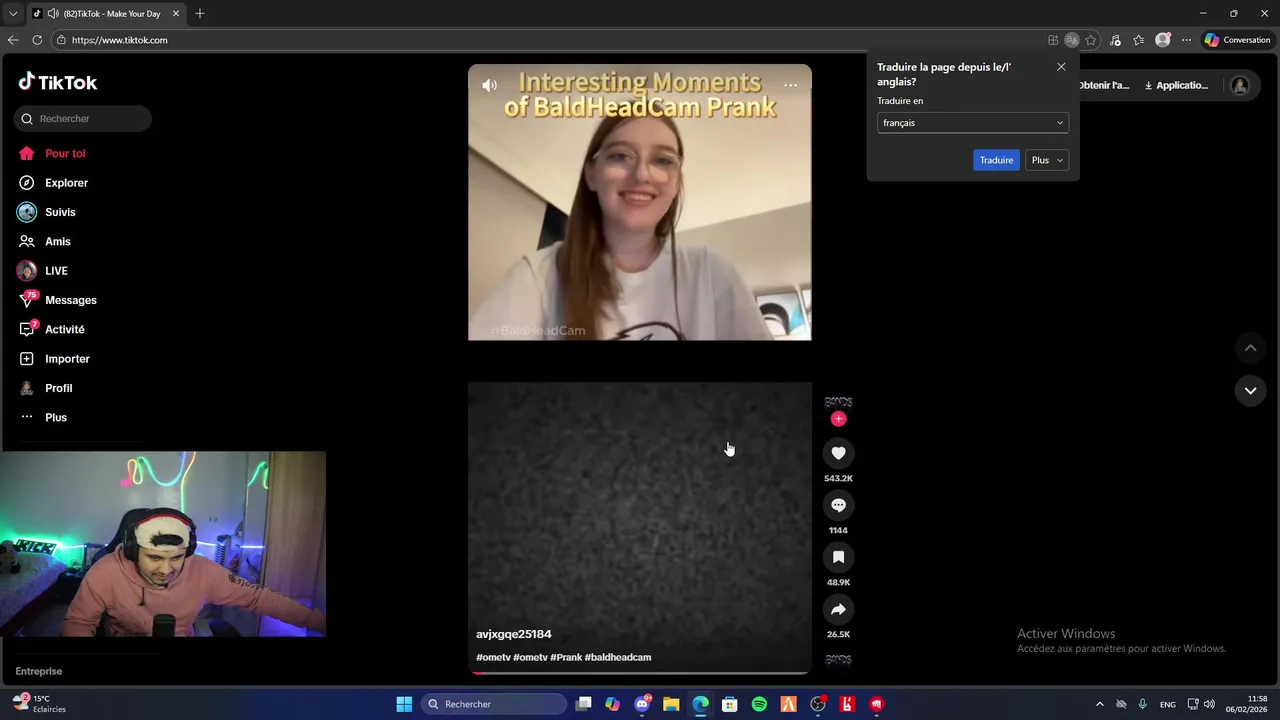
Task: Go to the LIVE section
Action: (x=42, y=271)
